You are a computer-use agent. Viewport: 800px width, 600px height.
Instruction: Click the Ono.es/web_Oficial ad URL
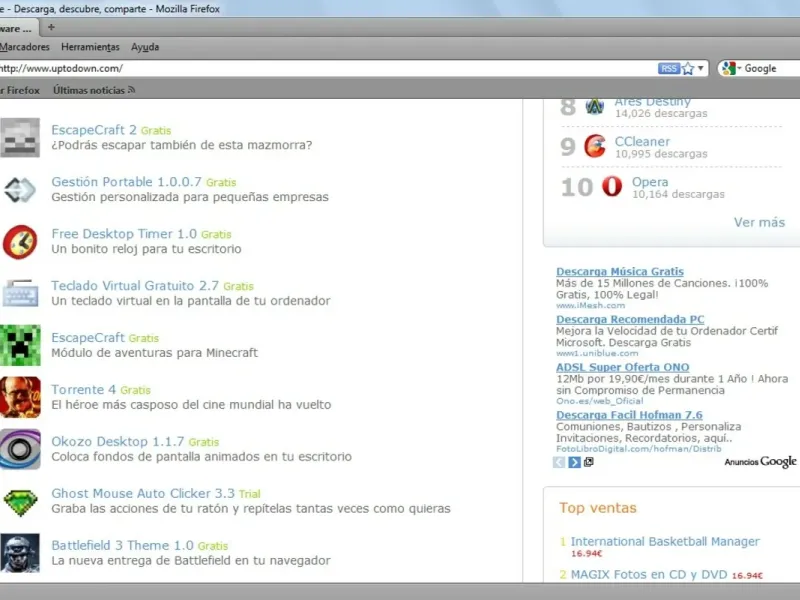point(599,401)
